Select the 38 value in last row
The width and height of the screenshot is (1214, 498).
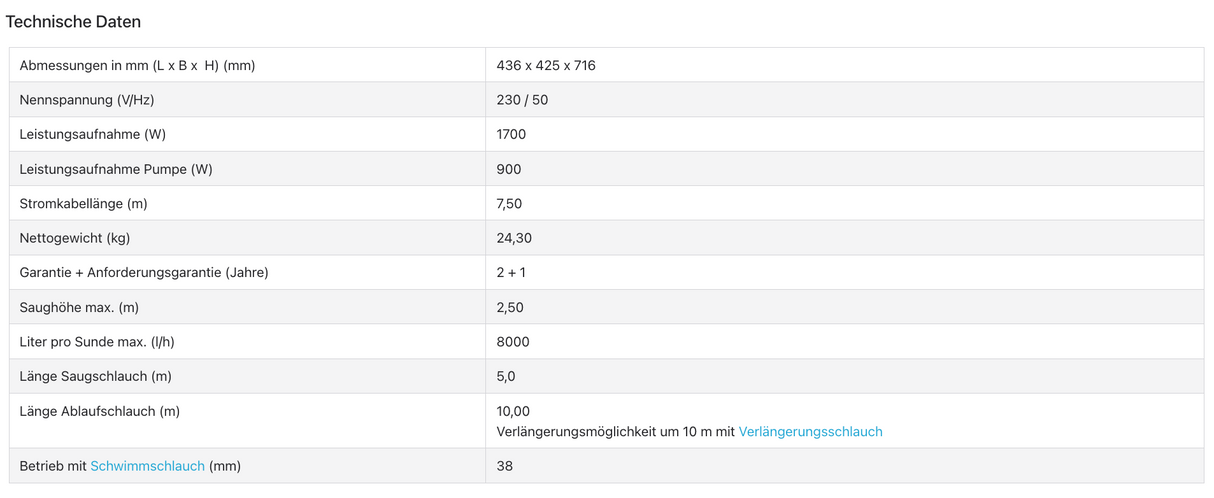[505, 466]
